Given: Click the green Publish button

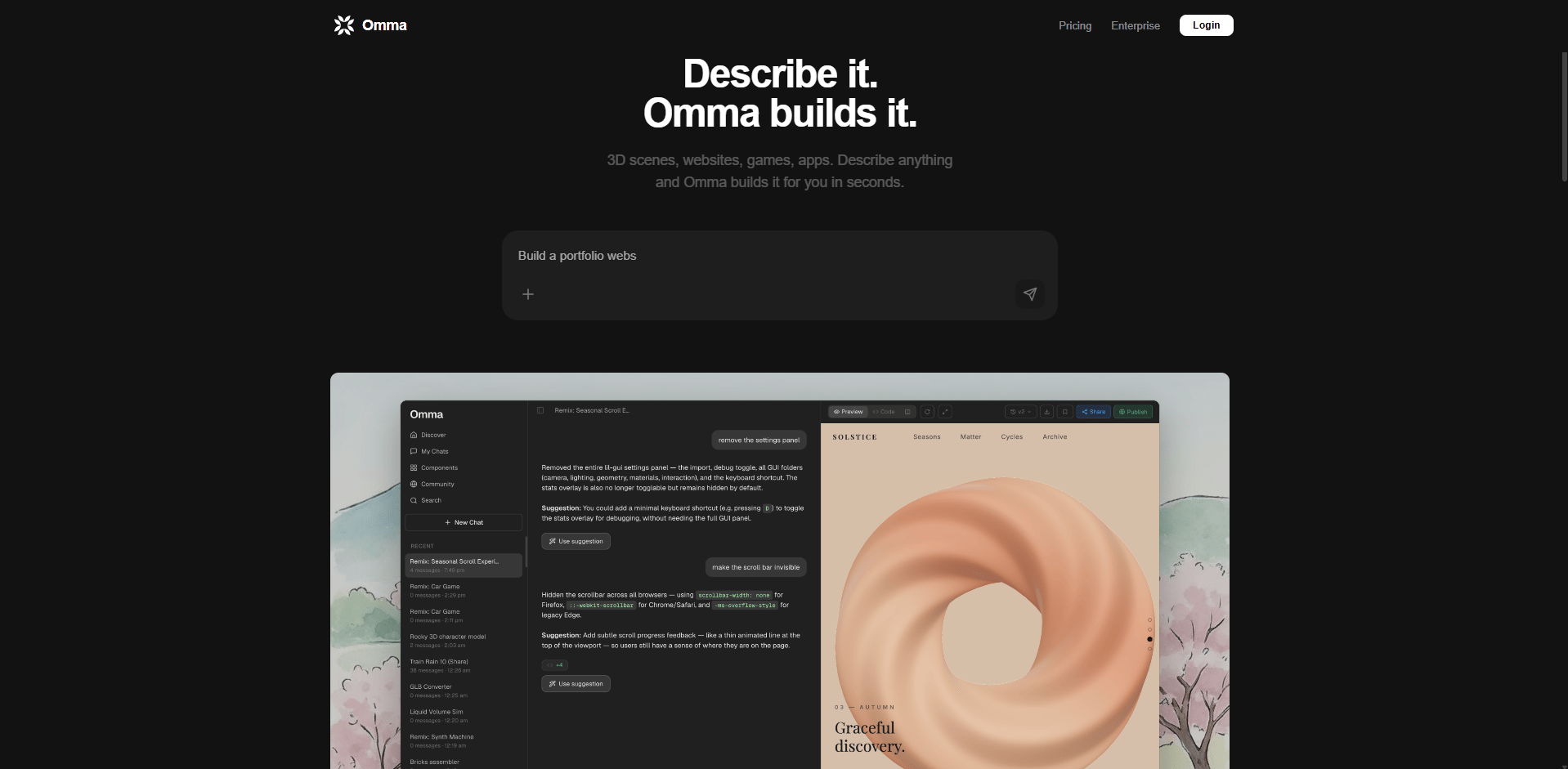Looking at the screenshot, I should coord(1133,412).
